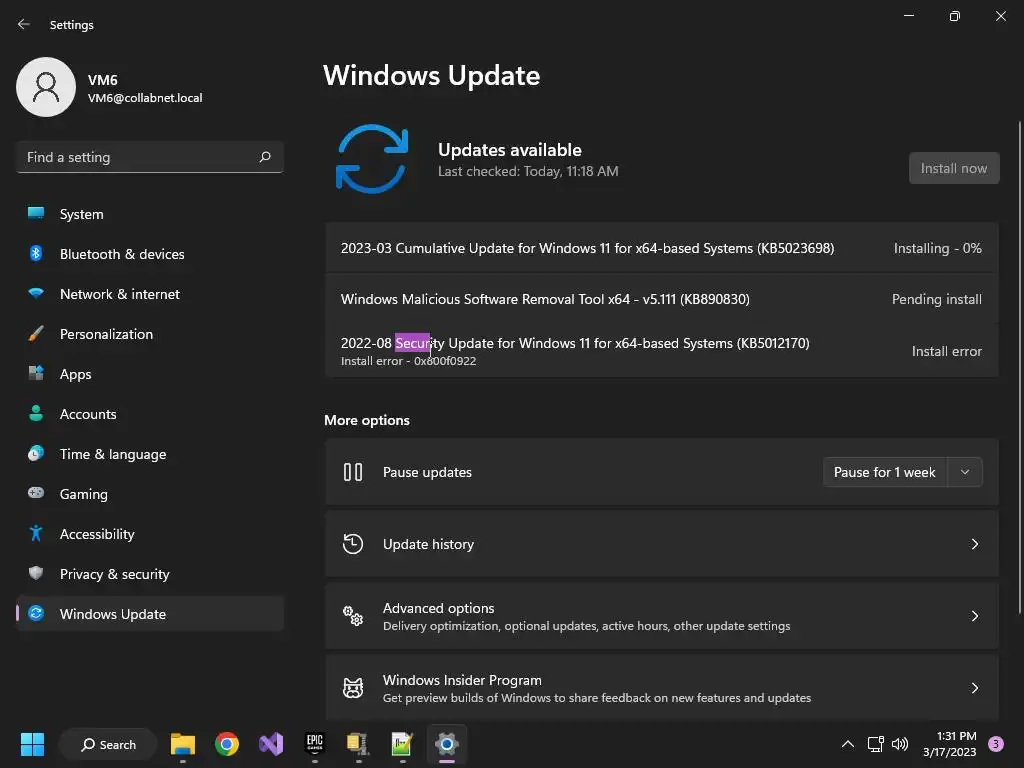
Task: Open the notification badge showing 3
Action: point(996,743)
